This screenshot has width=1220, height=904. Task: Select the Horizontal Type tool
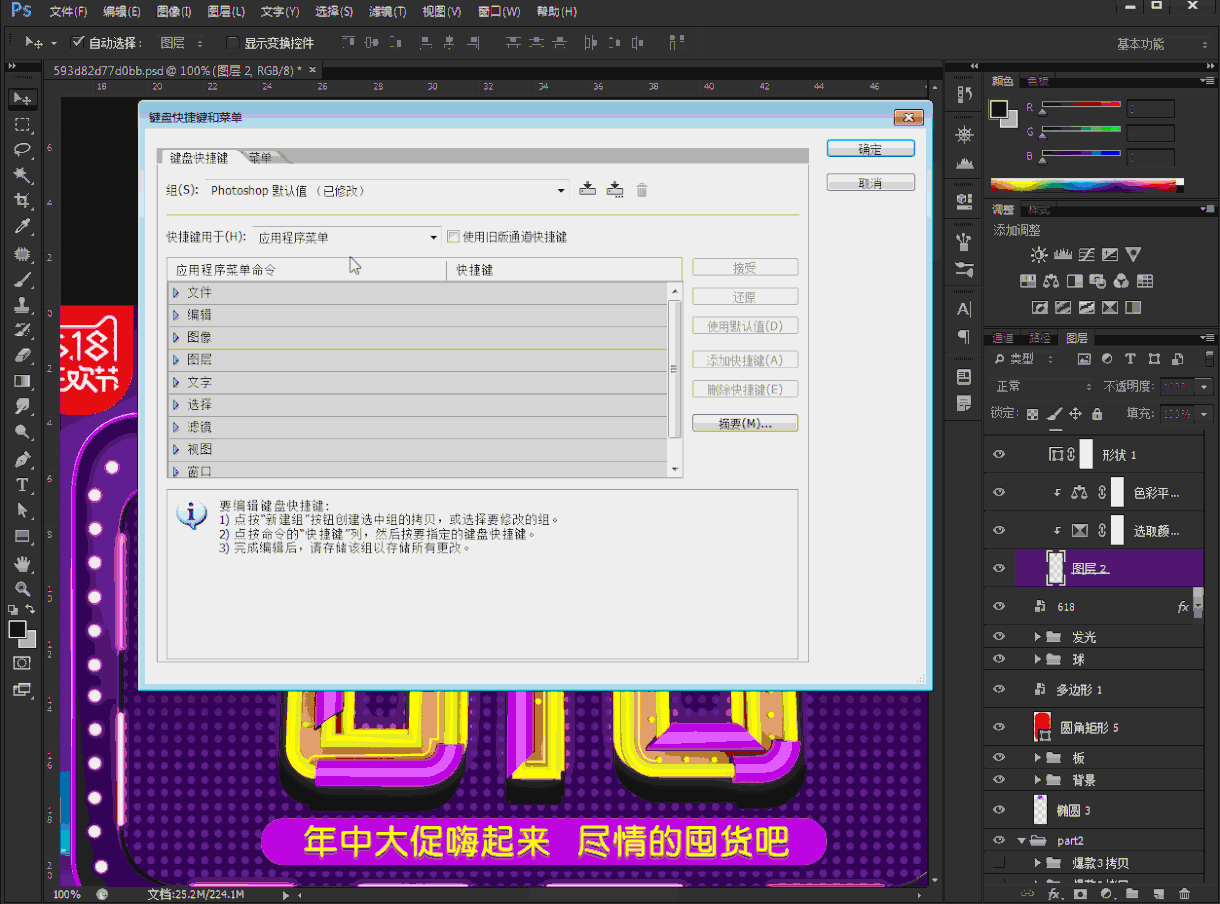point(22,485)
